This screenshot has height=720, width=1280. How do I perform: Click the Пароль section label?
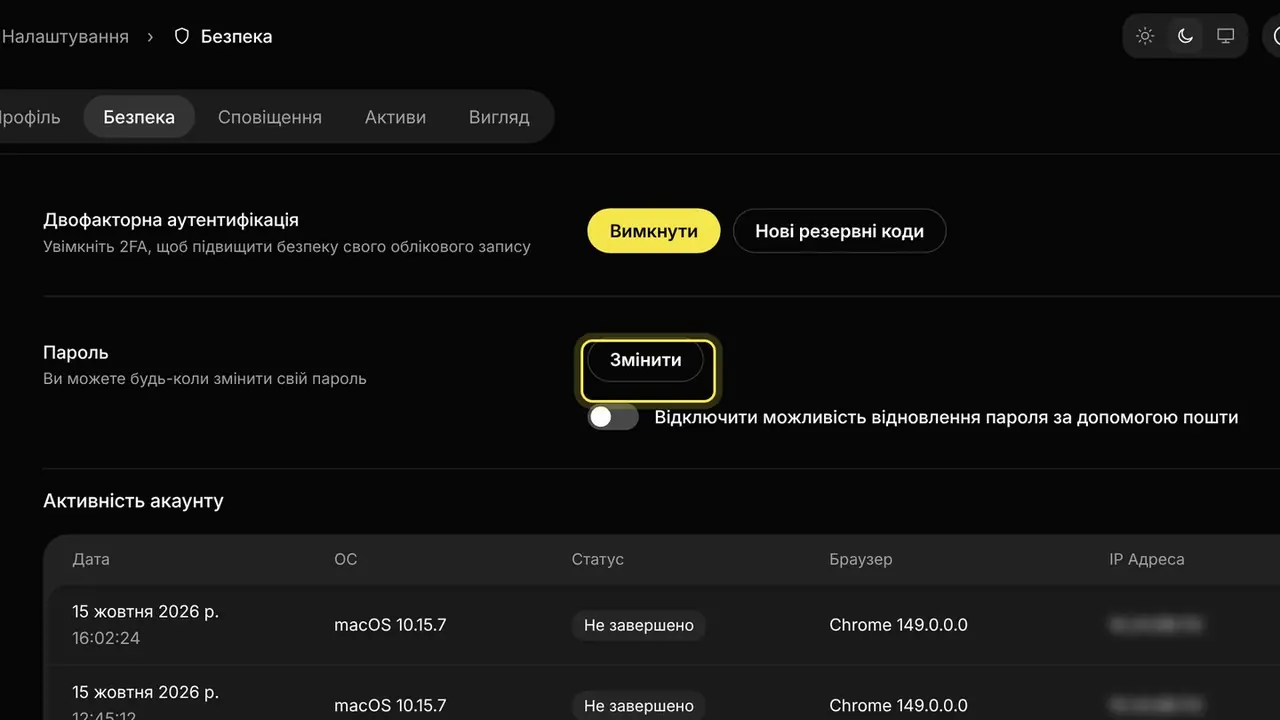tap(76, 353)
